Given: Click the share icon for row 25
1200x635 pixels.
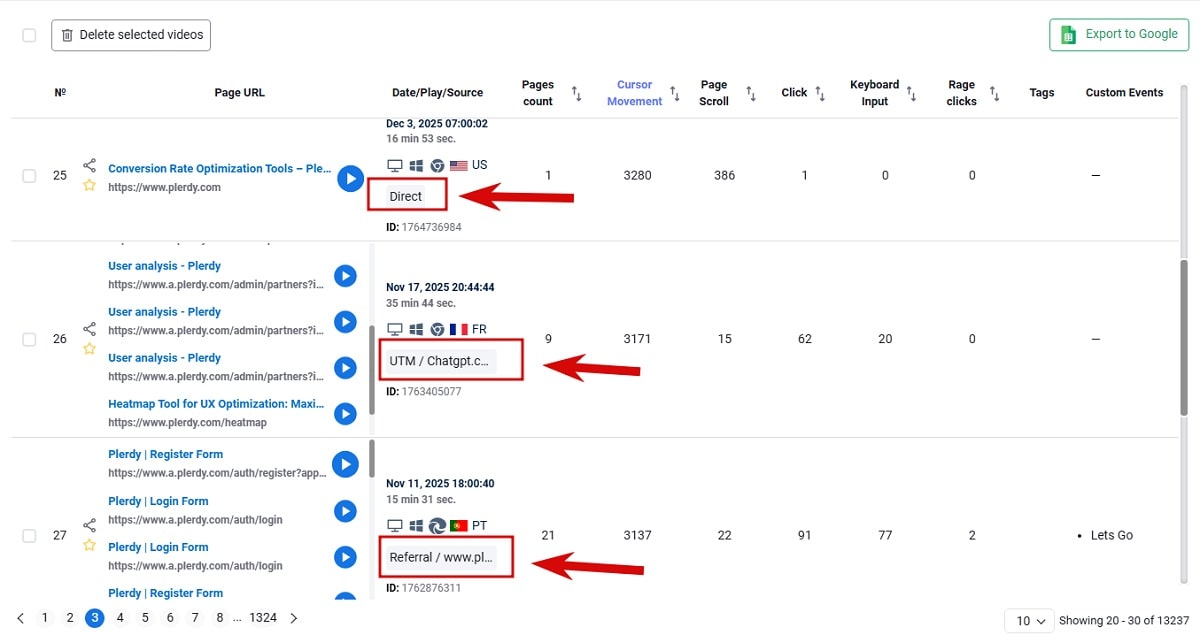Looking at the screenshot, I should point(89,165).
